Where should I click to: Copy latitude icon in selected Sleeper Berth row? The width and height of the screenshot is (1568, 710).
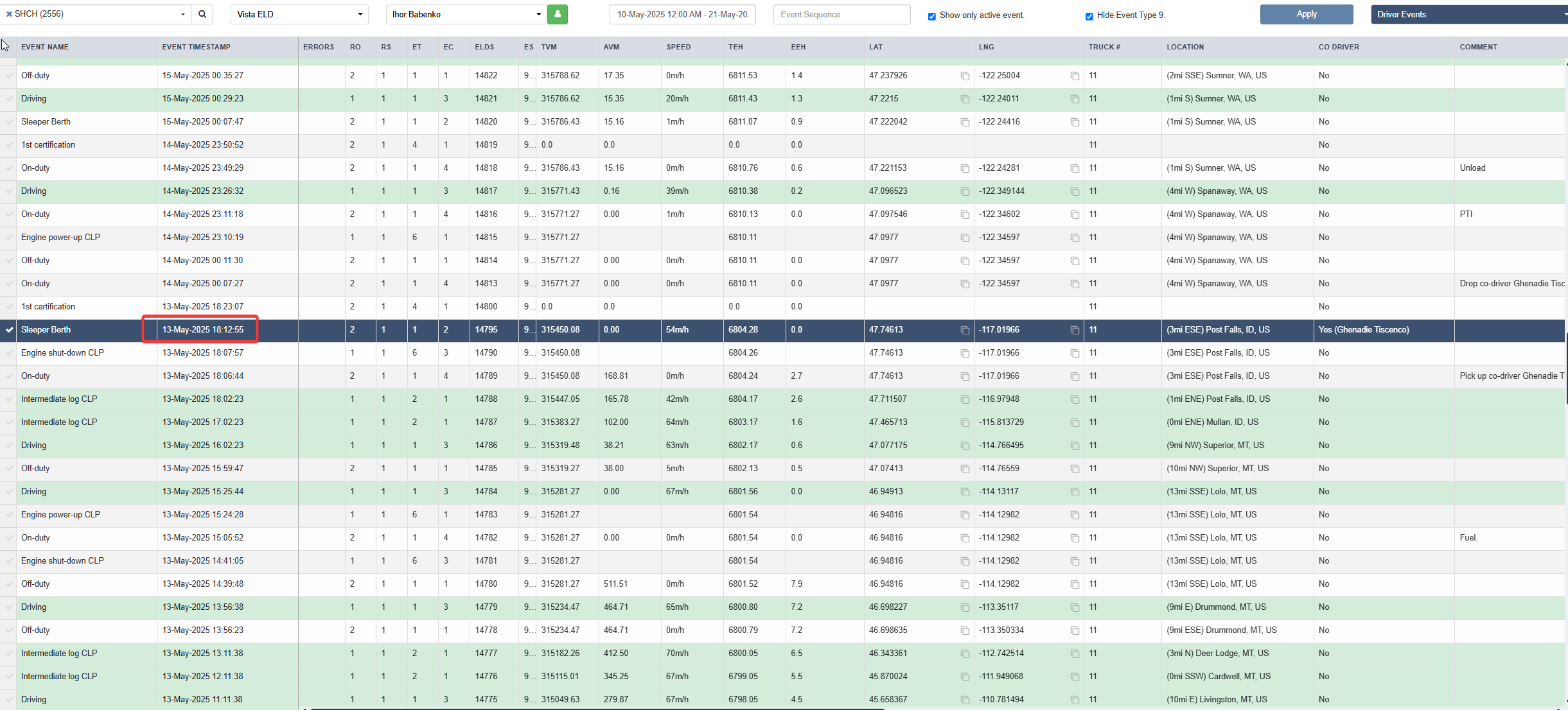click(965, 330)
